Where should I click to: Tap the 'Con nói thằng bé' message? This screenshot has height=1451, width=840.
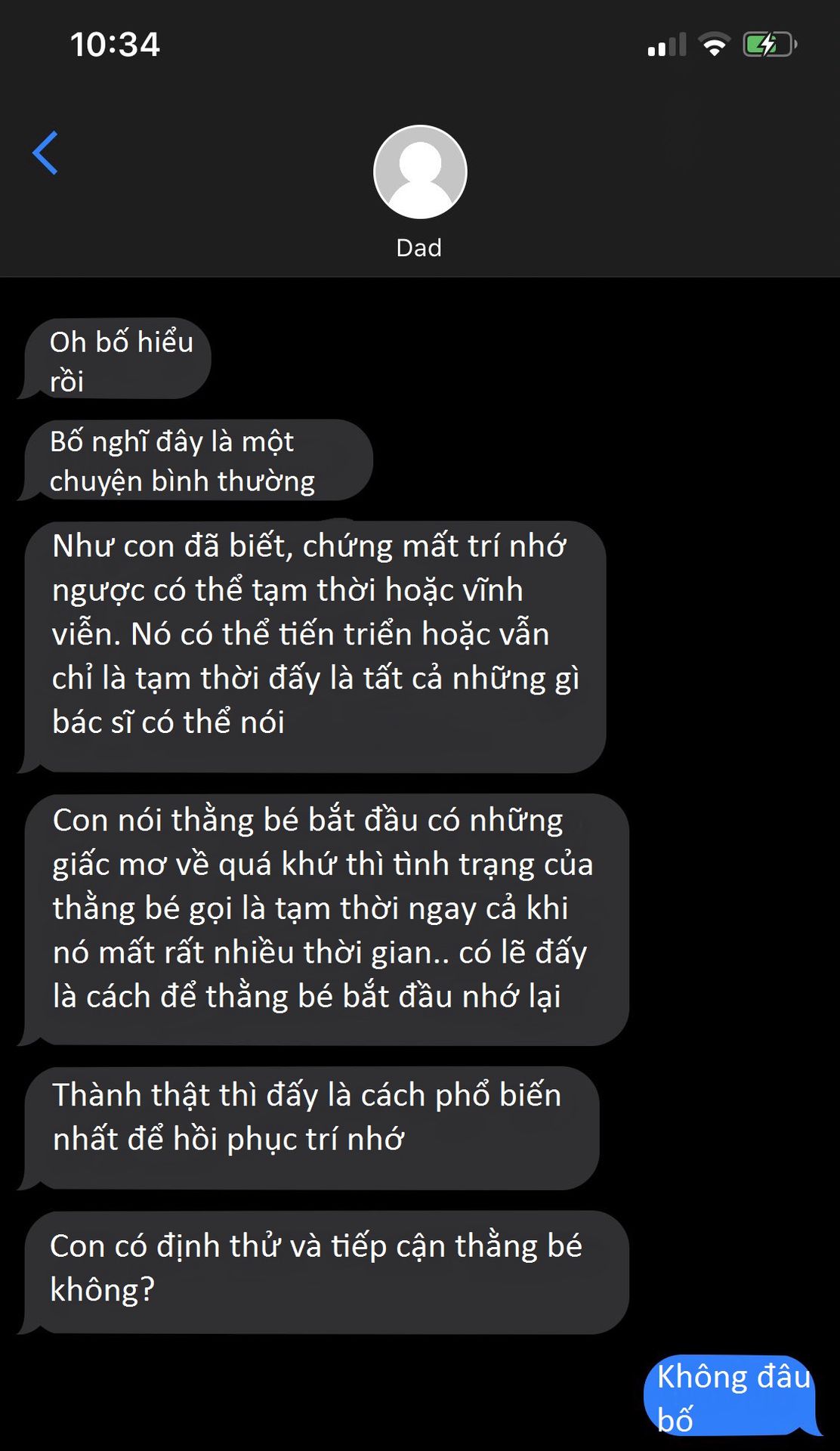[x=326, y=920]
